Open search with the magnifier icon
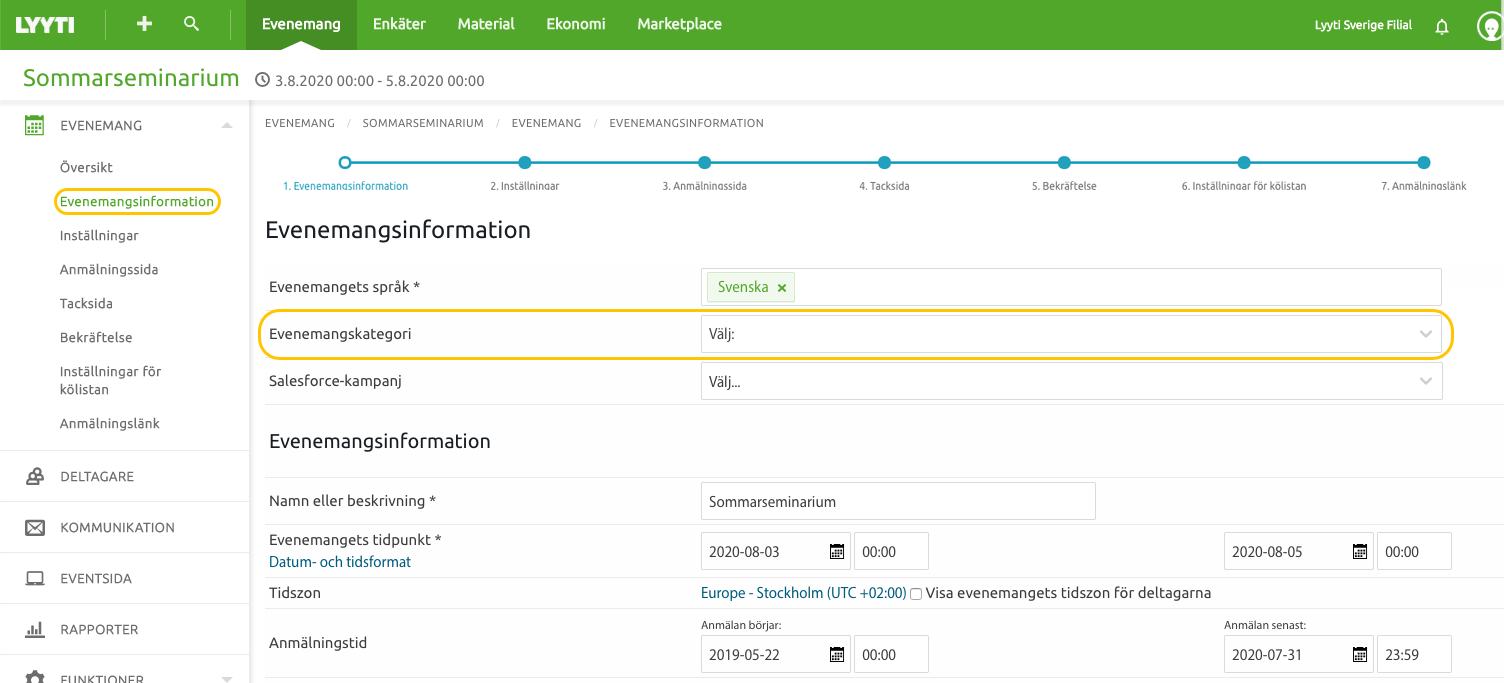Viewport: 1504px width, 683px height. point(192,24)
